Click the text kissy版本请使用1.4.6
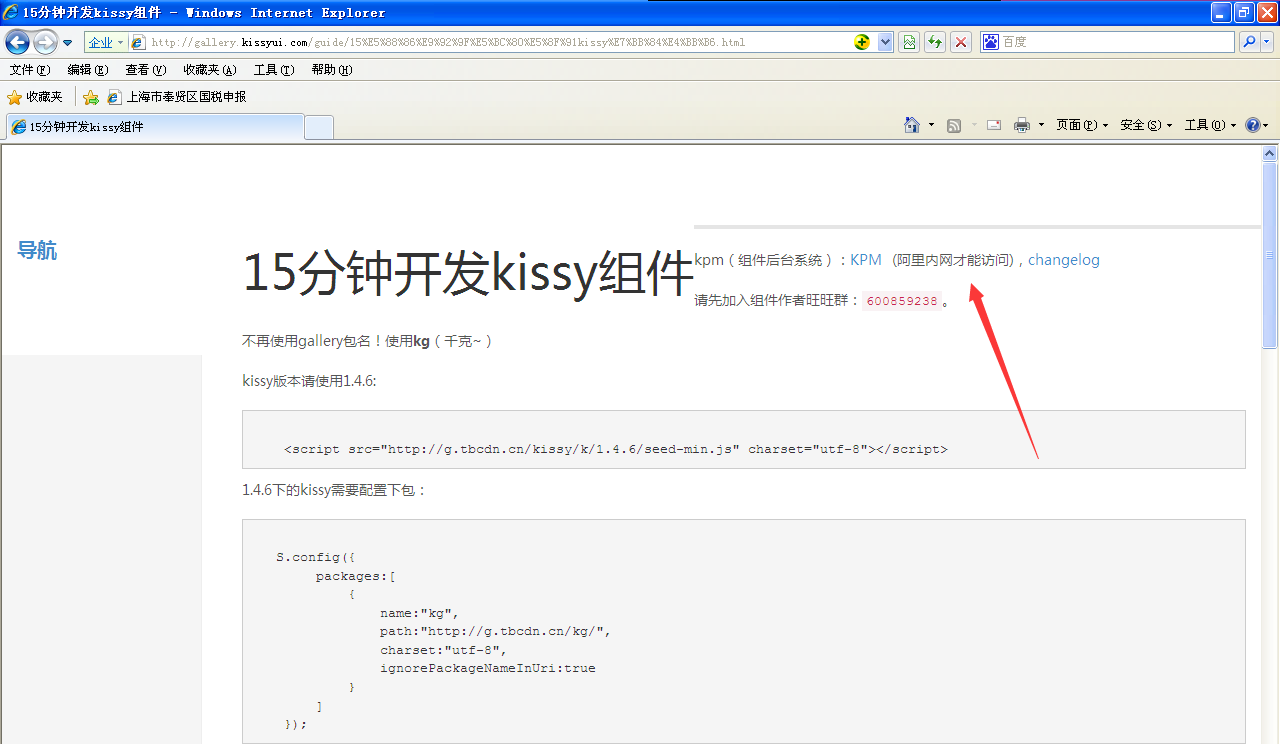Image resolution: width=1280 pixels, height=744 pixels. pos(309,381)
